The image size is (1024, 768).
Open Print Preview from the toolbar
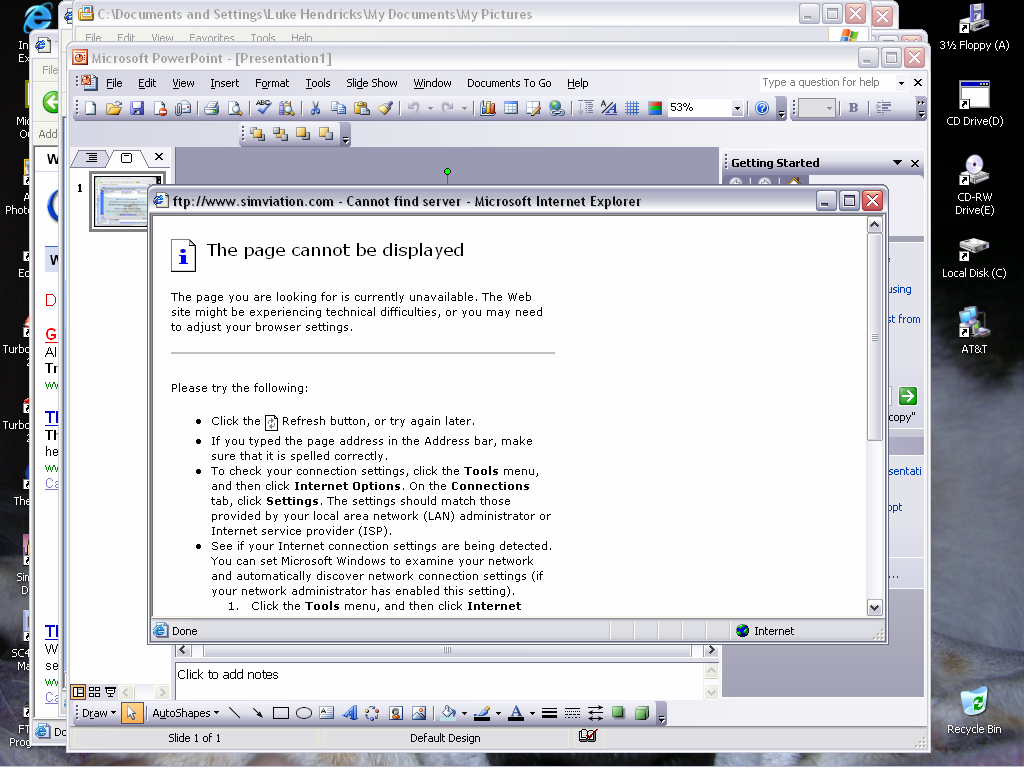tap(234, 108)
